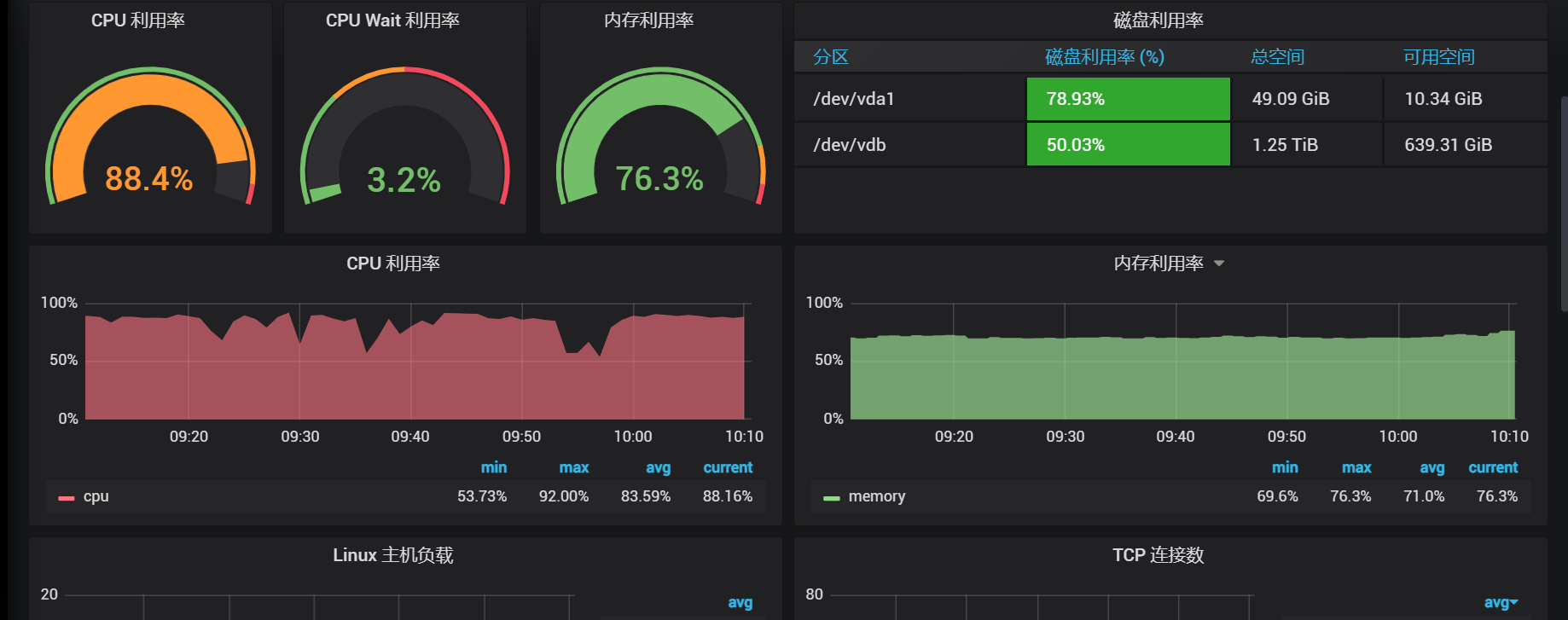Screen dimensions: 1568x620
Task: Open the CPU Wait 利用率 panel title menu
Action: pos(392,20)
